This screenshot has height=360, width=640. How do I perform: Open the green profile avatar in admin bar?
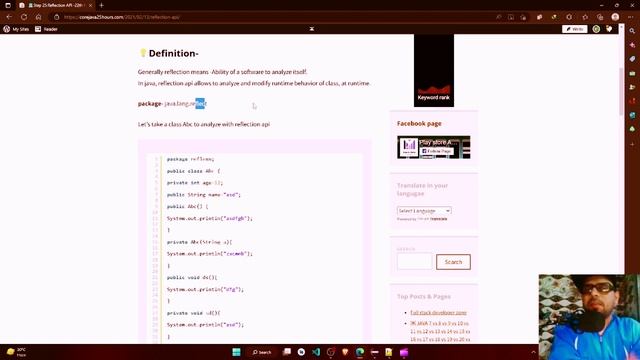pos(596,29)
